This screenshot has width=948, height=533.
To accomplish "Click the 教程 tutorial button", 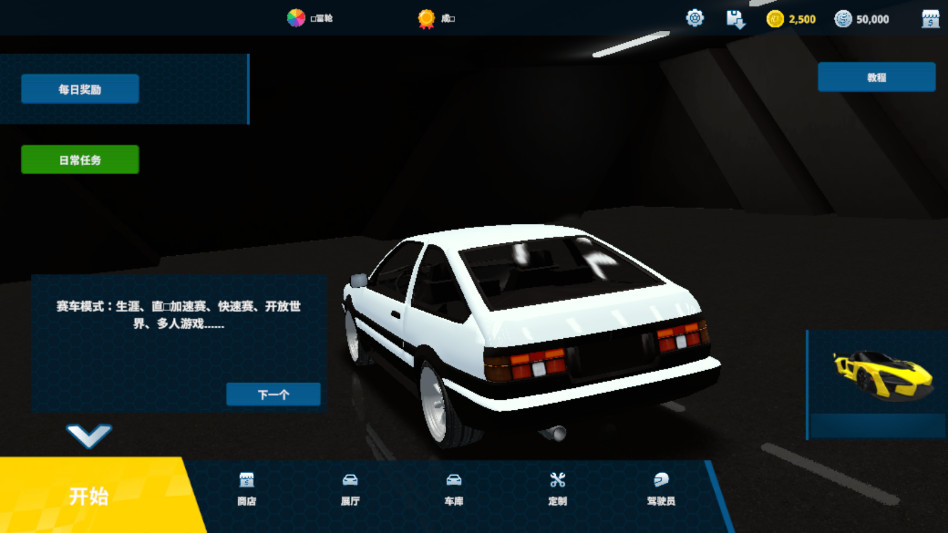I will pyautogui.click(x=877, y=77).
